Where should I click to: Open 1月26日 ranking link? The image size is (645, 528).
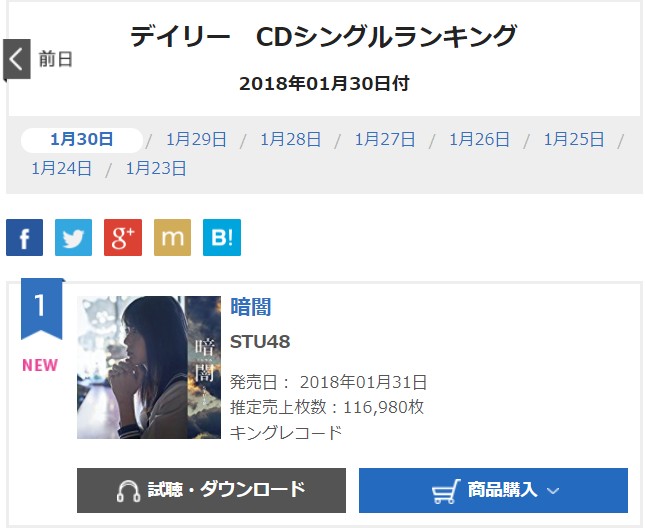coord(479,140)
